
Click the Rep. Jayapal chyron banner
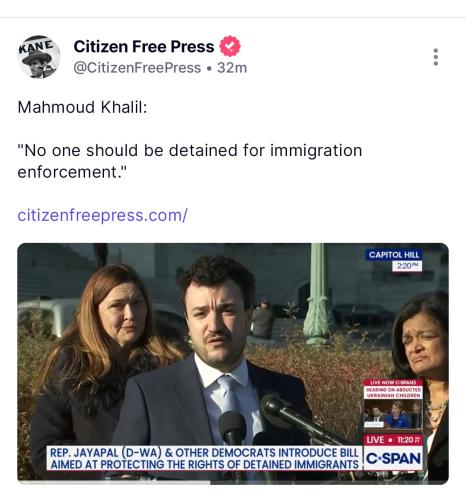(204, 458)
